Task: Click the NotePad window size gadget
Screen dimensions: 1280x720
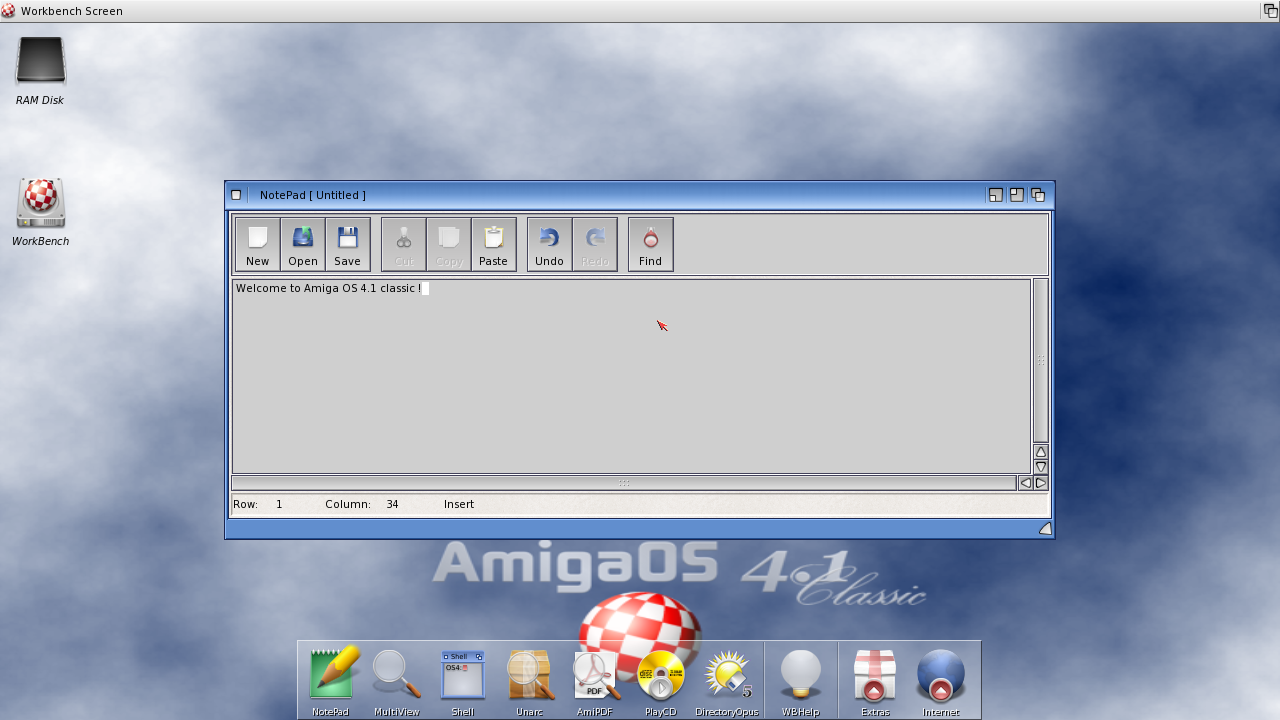Action: (x=1045, y=528)
